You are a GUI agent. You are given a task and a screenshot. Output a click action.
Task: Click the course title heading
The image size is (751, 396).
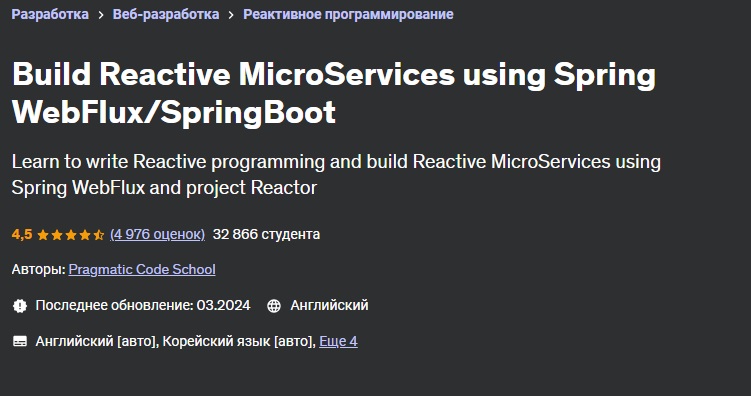point(334,93)
